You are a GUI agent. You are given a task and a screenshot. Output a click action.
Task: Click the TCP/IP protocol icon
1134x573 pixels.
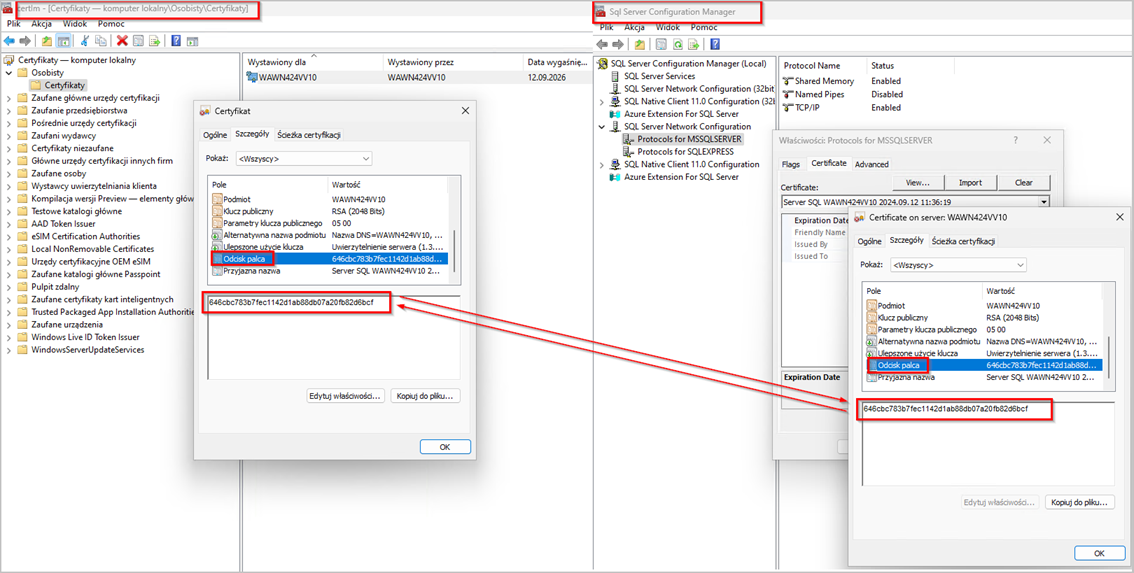(x=788, y=108)
